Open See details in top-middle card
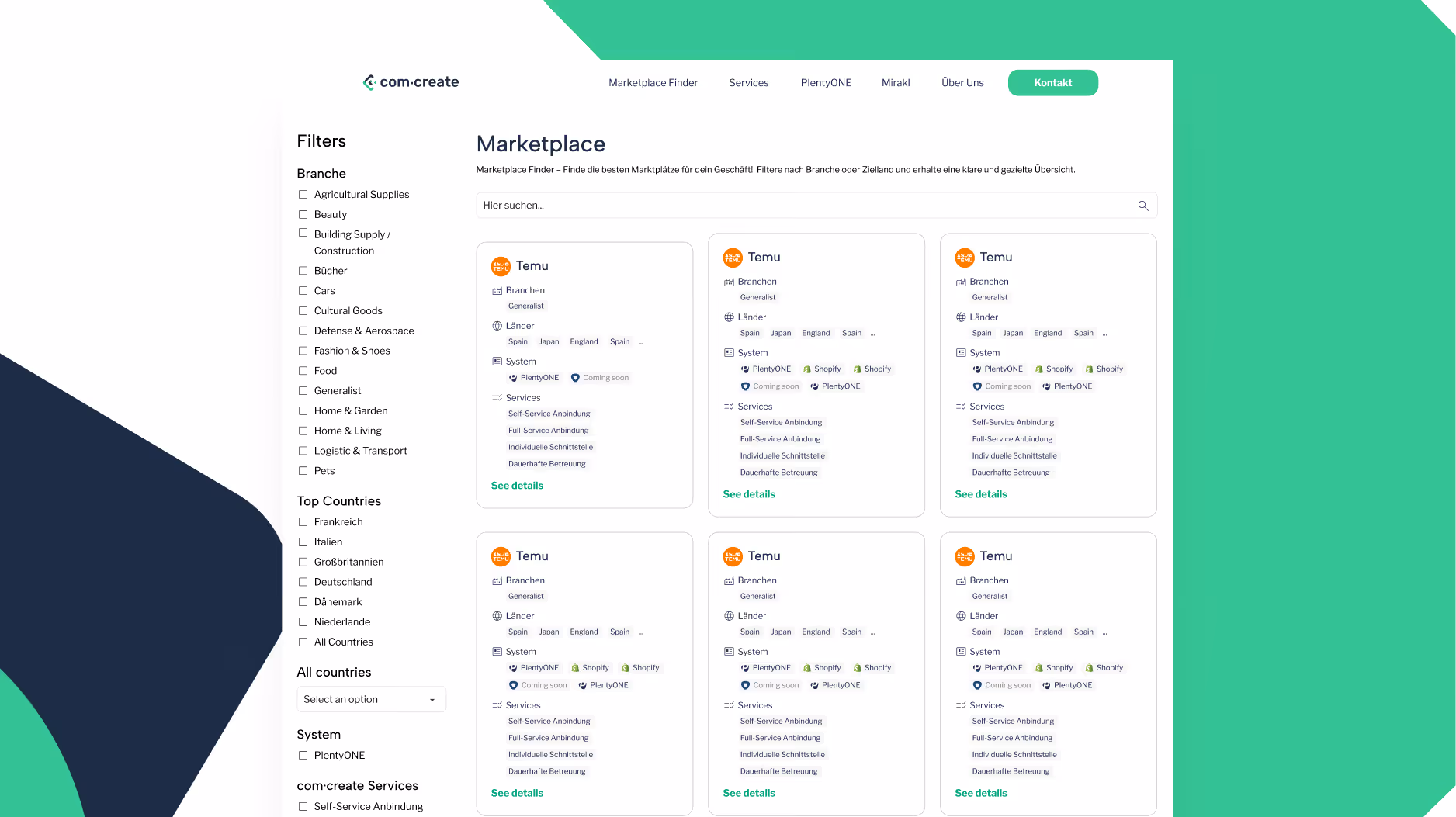 (x=749, y=494)
